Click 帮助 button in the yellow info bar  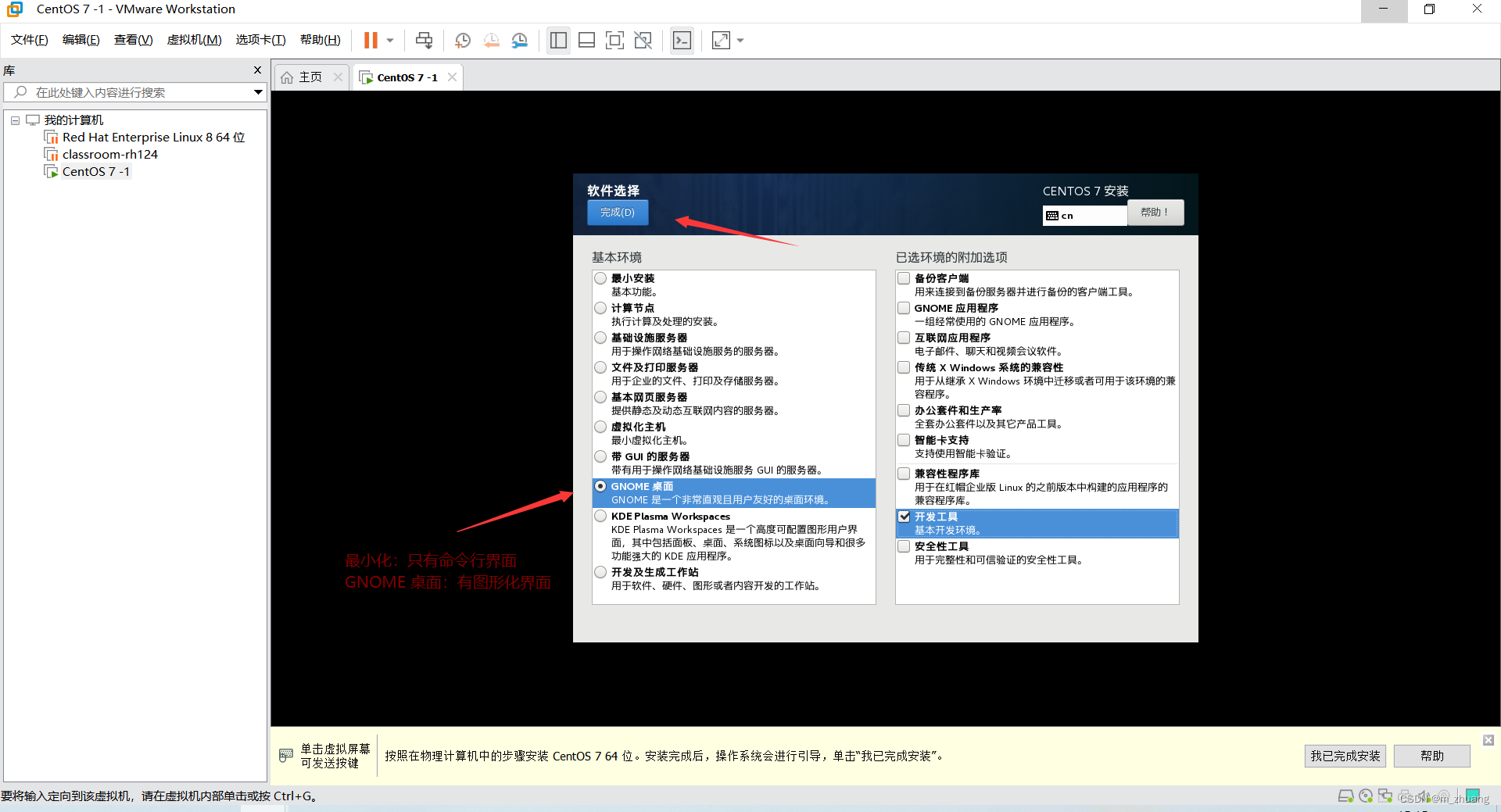[1432, 756]
